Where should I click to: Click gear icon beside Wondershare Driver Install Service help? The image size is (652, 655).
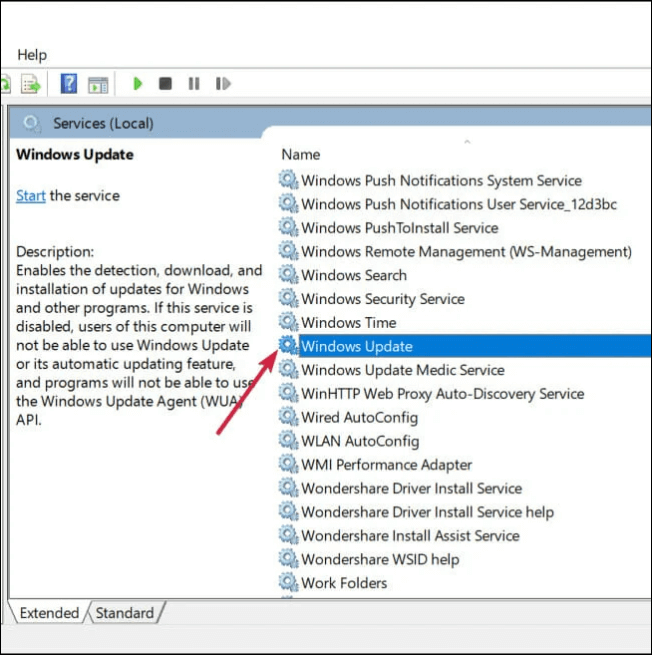[x=289, y=511]
